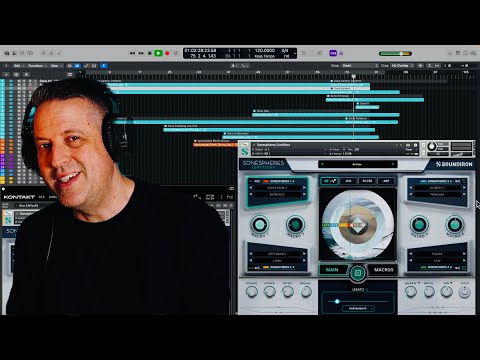This screenshot has height=360, width=480.
Task: Click the playhead marker in the ruler
Action: click(x=354, y=77)
